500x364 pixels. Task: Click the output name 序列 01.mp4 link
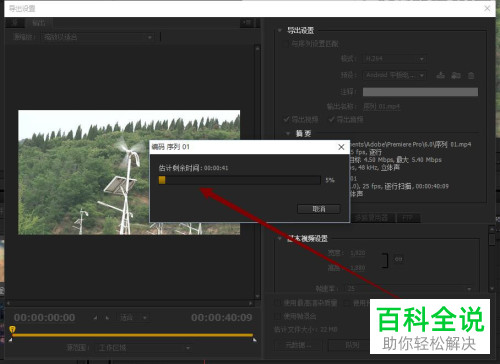click(x=381, y=107)
